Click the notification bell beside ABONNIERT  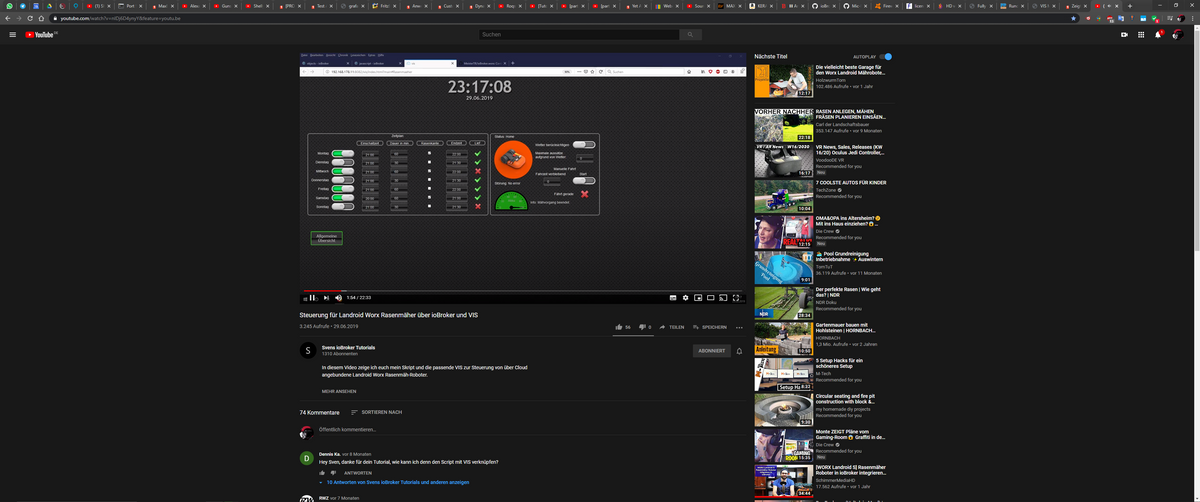[x=740, y=351]
